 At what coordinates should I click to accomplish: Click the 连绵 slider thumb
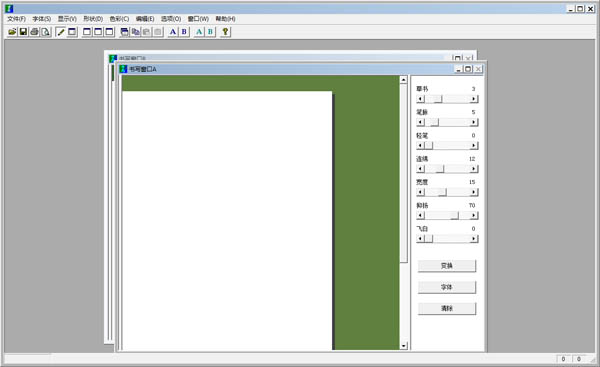pos(440,169)
